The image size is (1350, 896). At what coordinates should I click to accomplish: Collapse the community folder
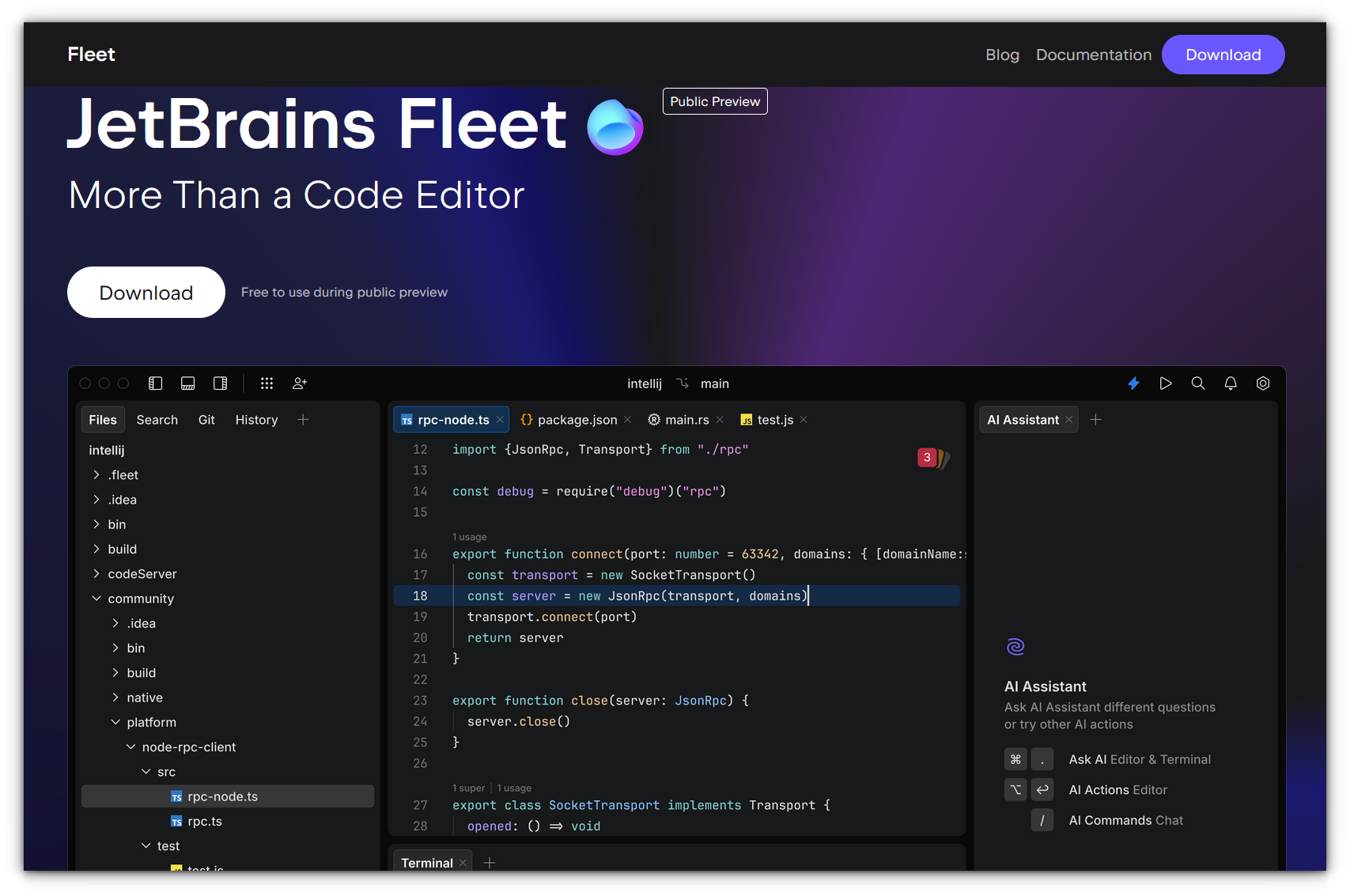click(x=96, y=599)
